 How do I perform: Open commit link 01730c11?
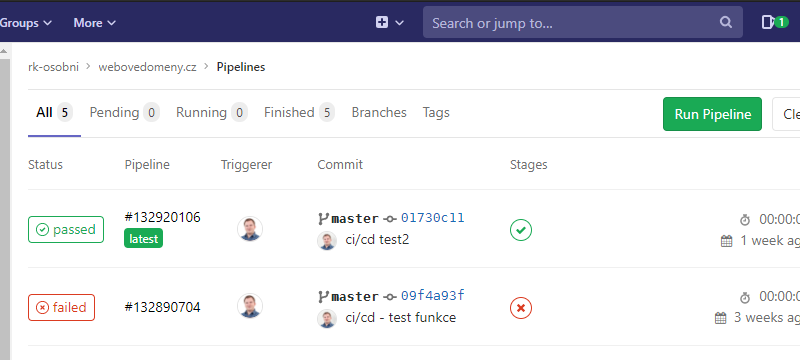pyautogui.click(x=433, y=218)
